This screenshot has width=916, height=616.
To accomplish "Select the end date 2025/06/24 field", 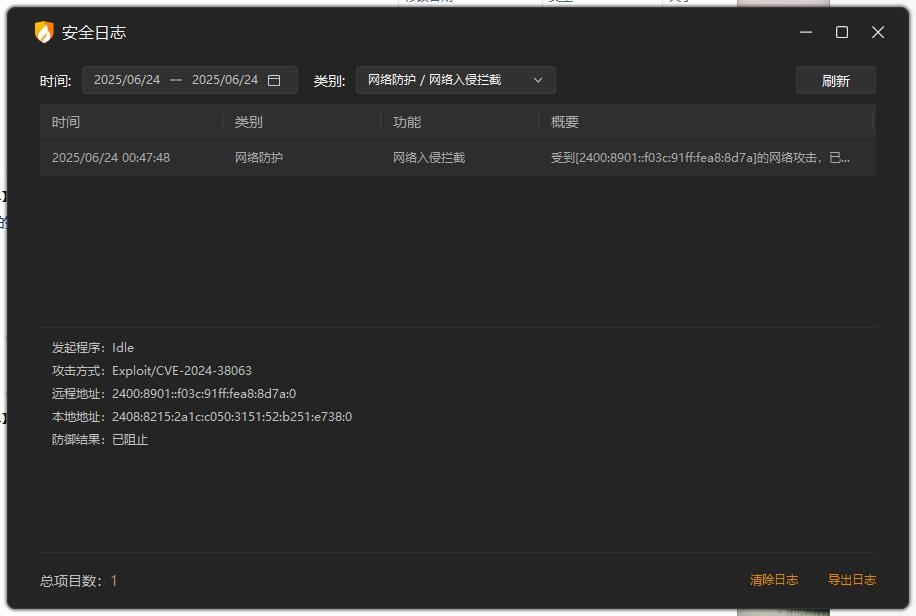I will (225, 80).
